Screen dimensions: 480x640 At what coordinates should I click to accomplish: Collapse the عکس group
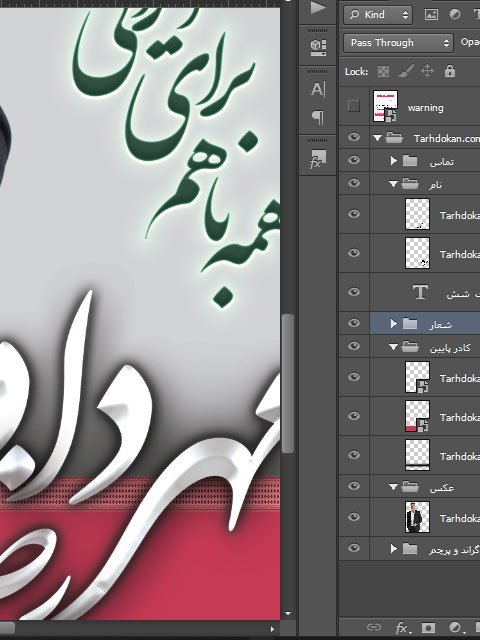393,487
